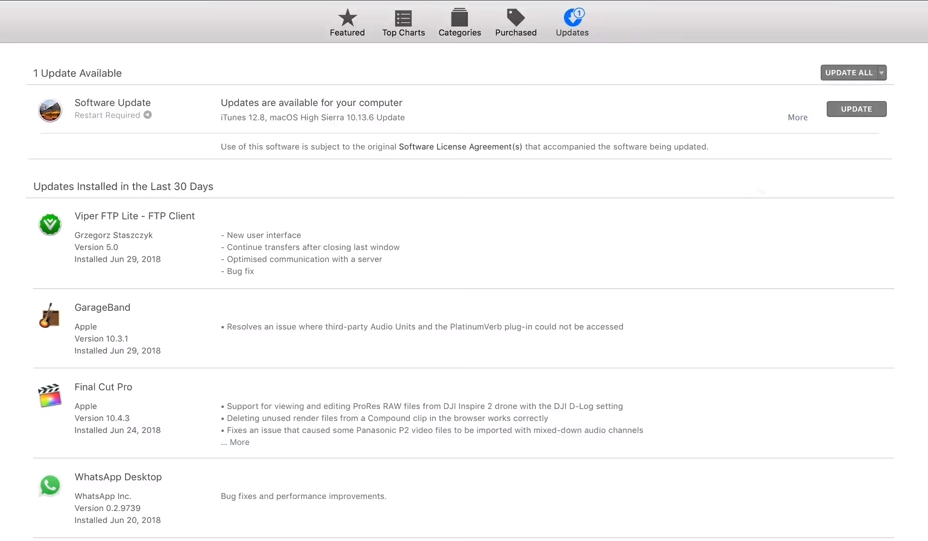Open the UPDATE ALL dropdown arrow
Image resolution: width=928 pixels, height=541 pixels.
[x=881, y=72]
